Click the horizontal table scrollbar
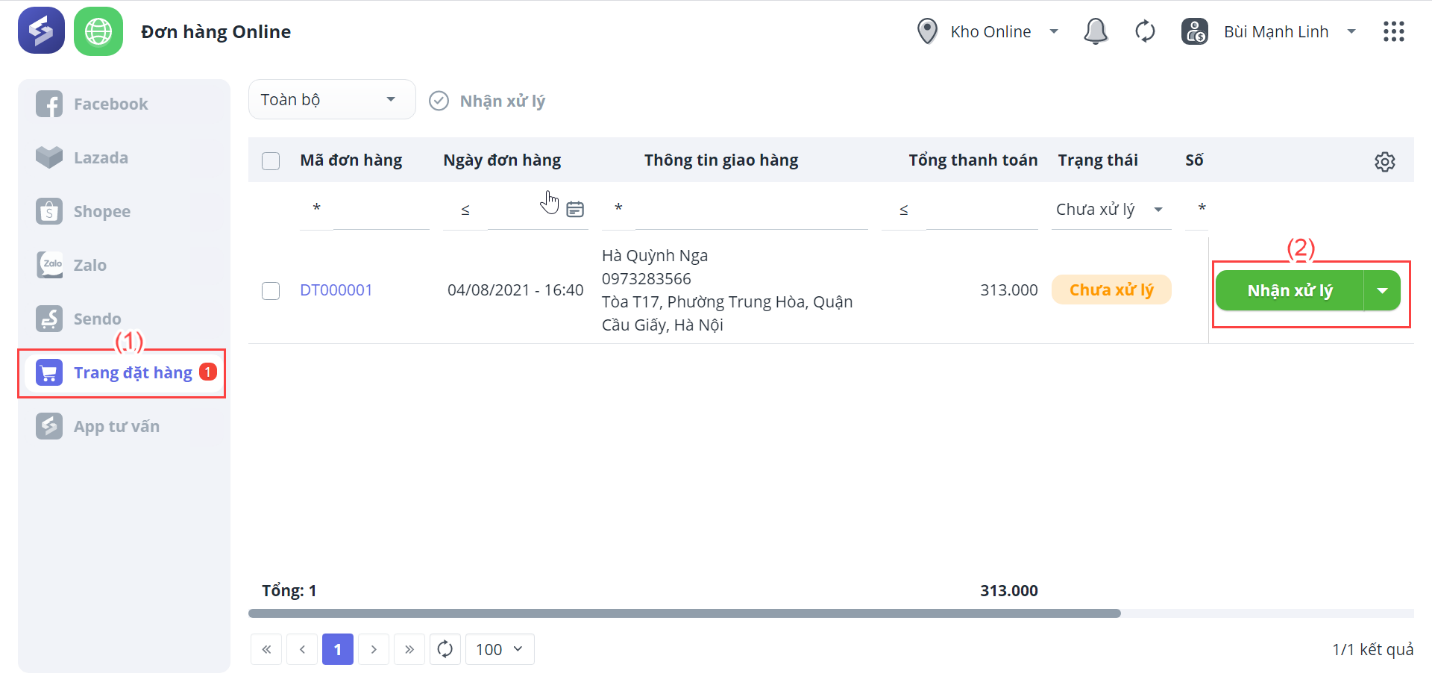Screen dimensions: 1432x682 click(x=684, y=613)
